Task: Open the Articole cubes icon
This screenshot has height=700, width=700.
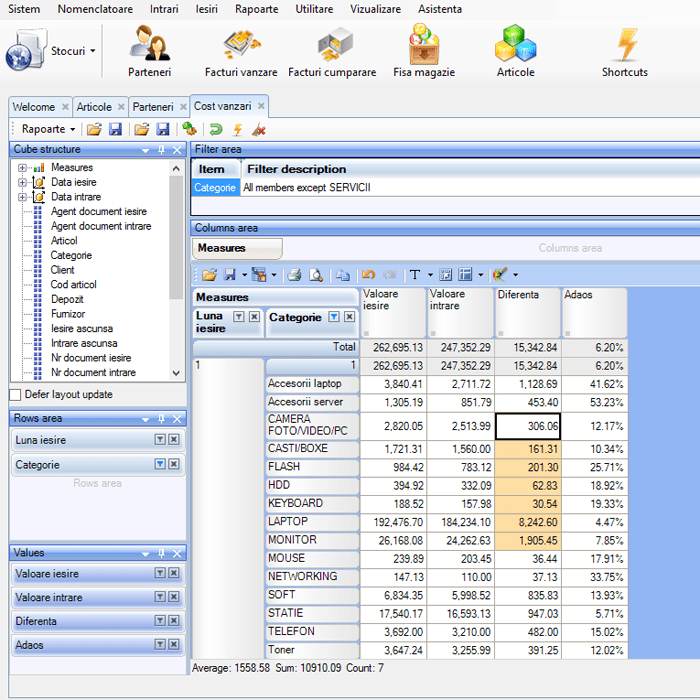Action: tap(516, 43)
